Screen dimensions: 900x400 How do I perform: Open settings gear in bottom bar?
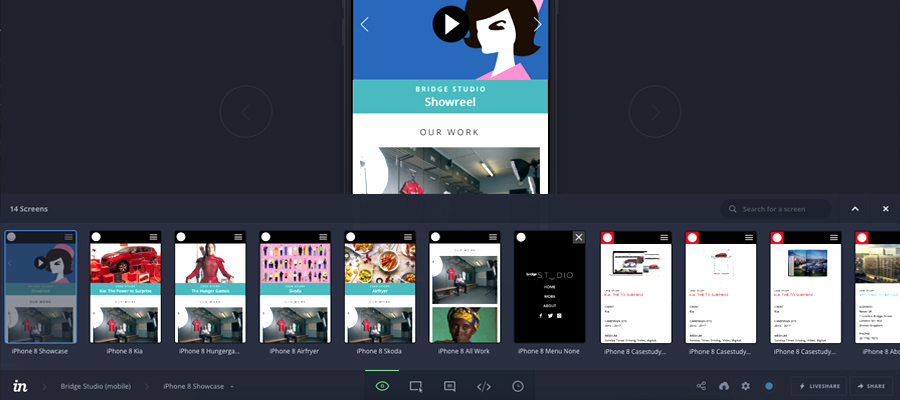coord(745,386)
